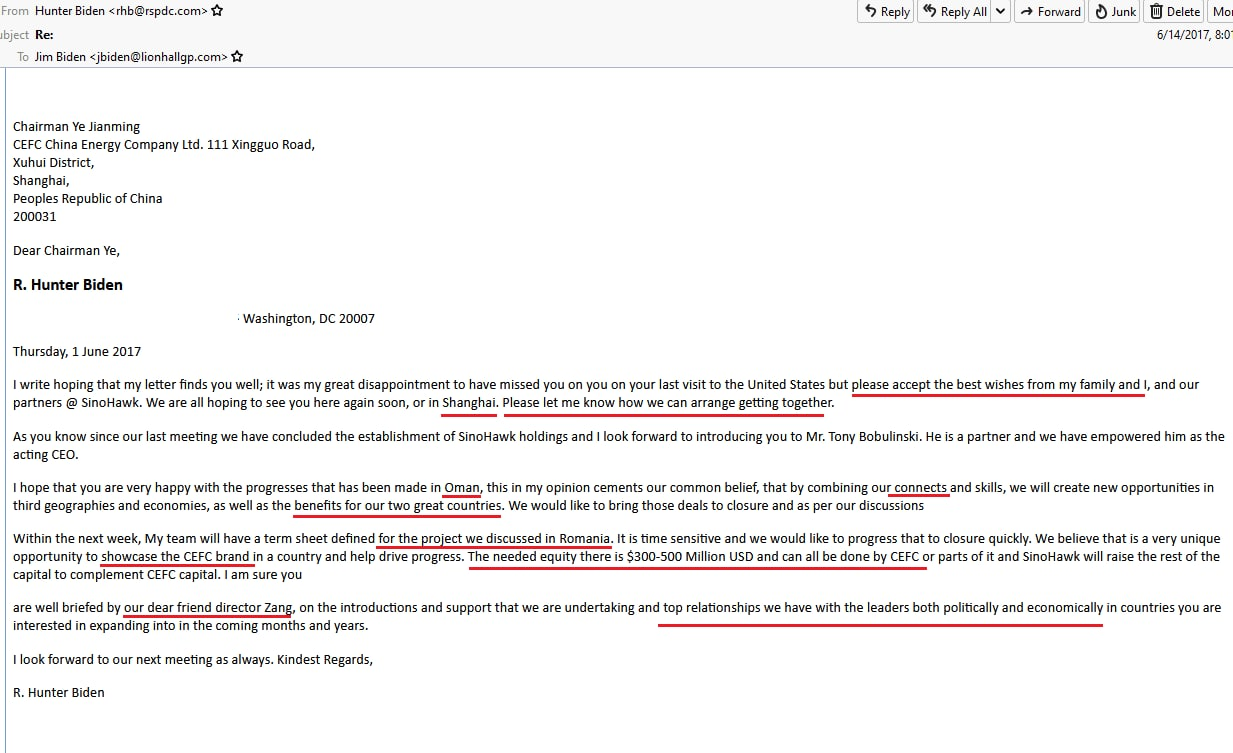Click the CEFC China Energy Company address line

coord(164,145)
